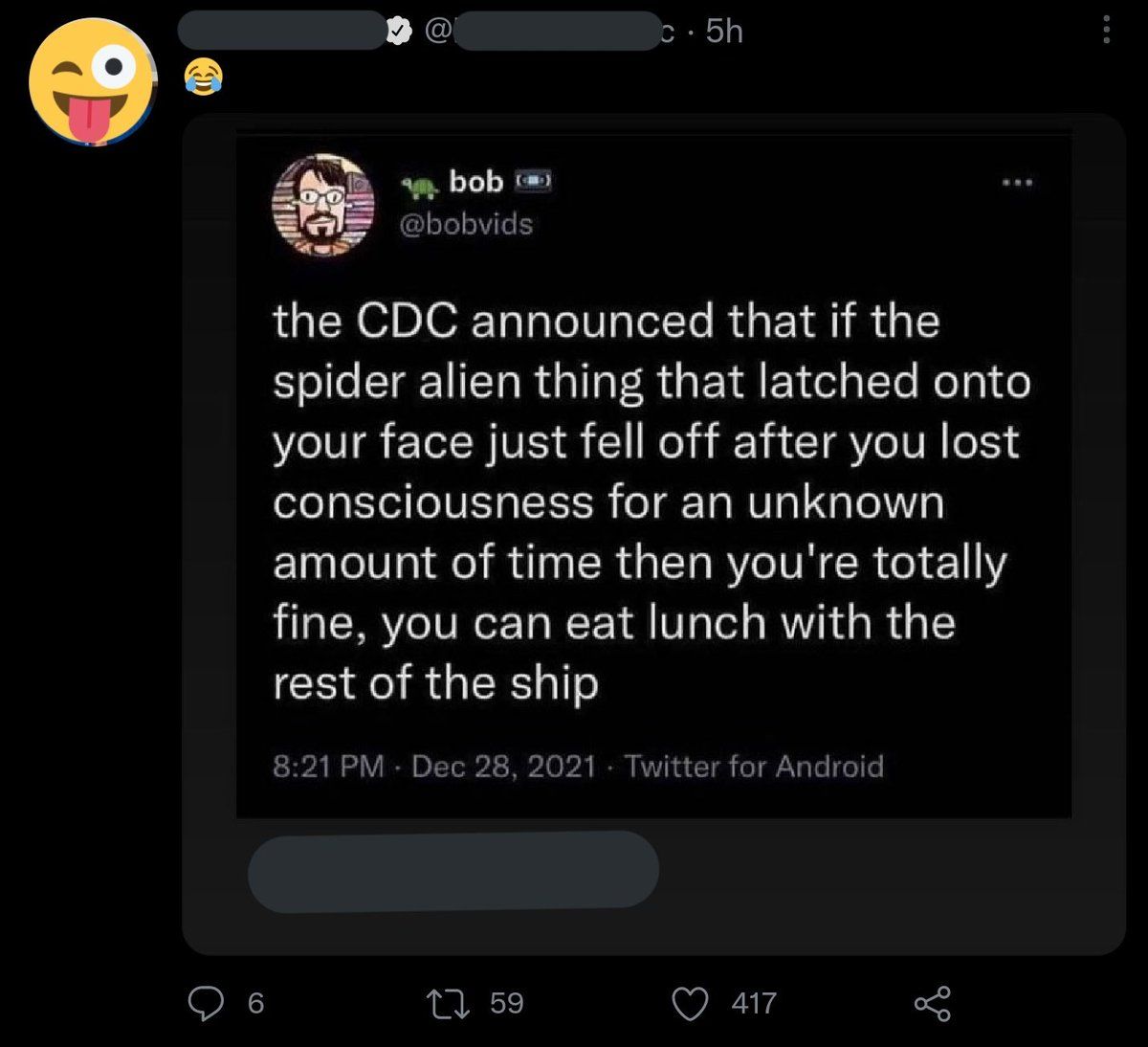Click the laughing-crying emoji in the post
Viewport: 1148px width, 1047px height.
click(202, 77)
